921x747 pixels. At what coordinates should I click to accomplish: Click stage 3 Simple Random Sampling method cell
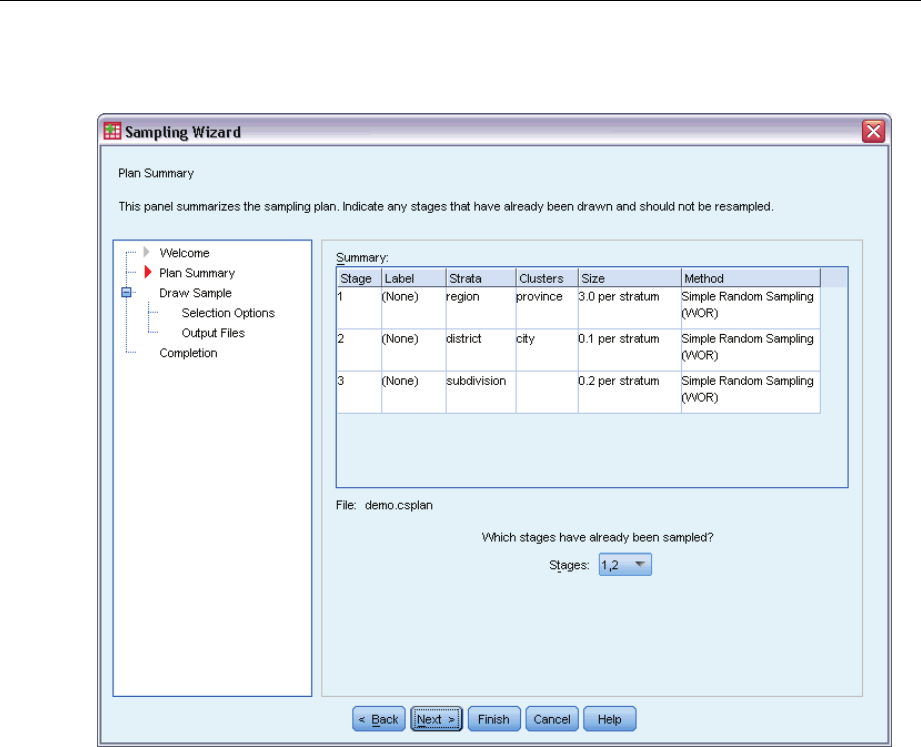751,392
